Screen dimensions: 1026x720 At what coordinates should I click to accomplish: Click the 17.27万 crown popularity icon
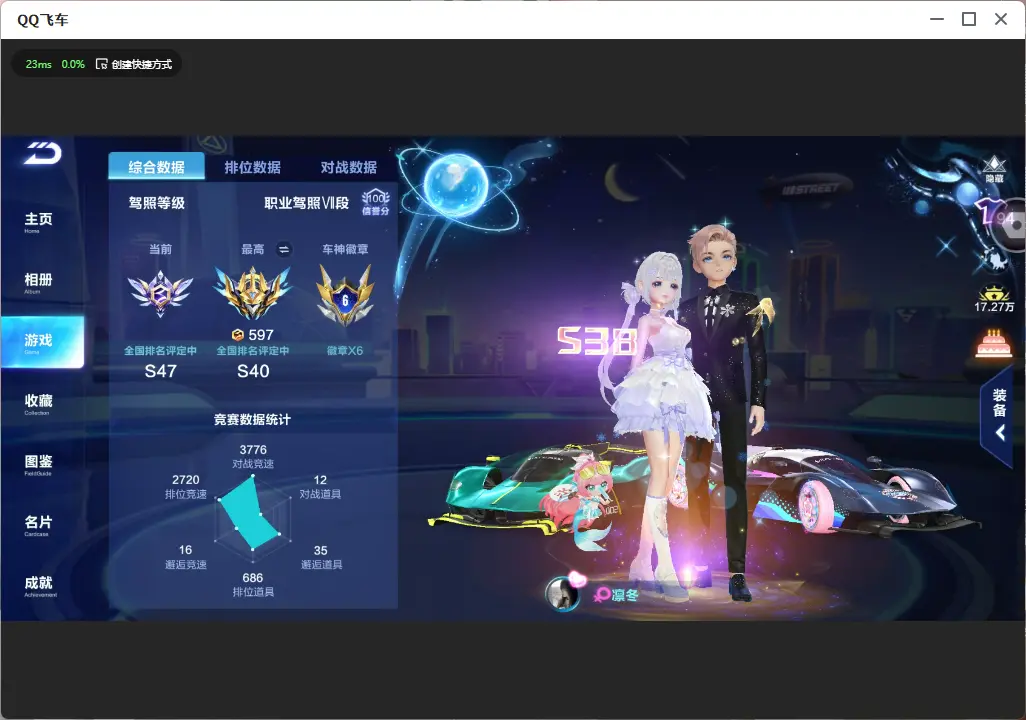[x=994, y=298]
